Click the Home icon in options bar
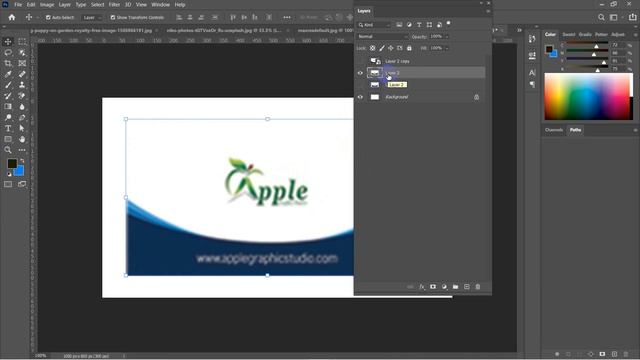 click(12, 17)
